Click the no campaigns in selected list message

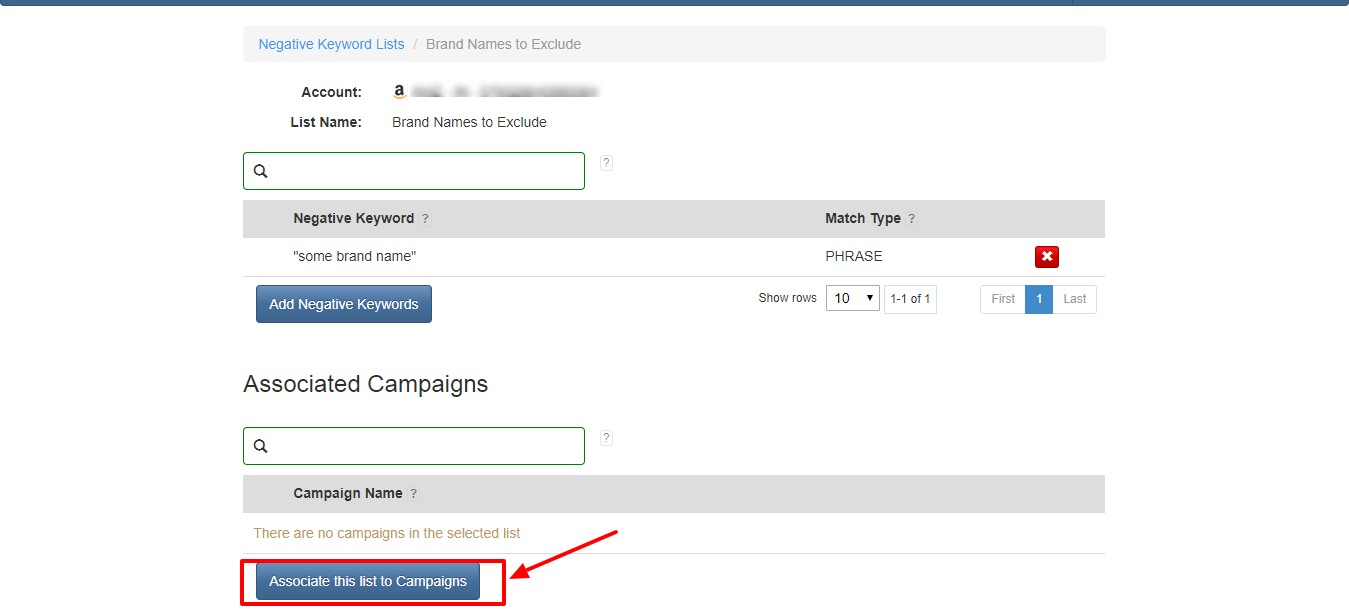387,533
